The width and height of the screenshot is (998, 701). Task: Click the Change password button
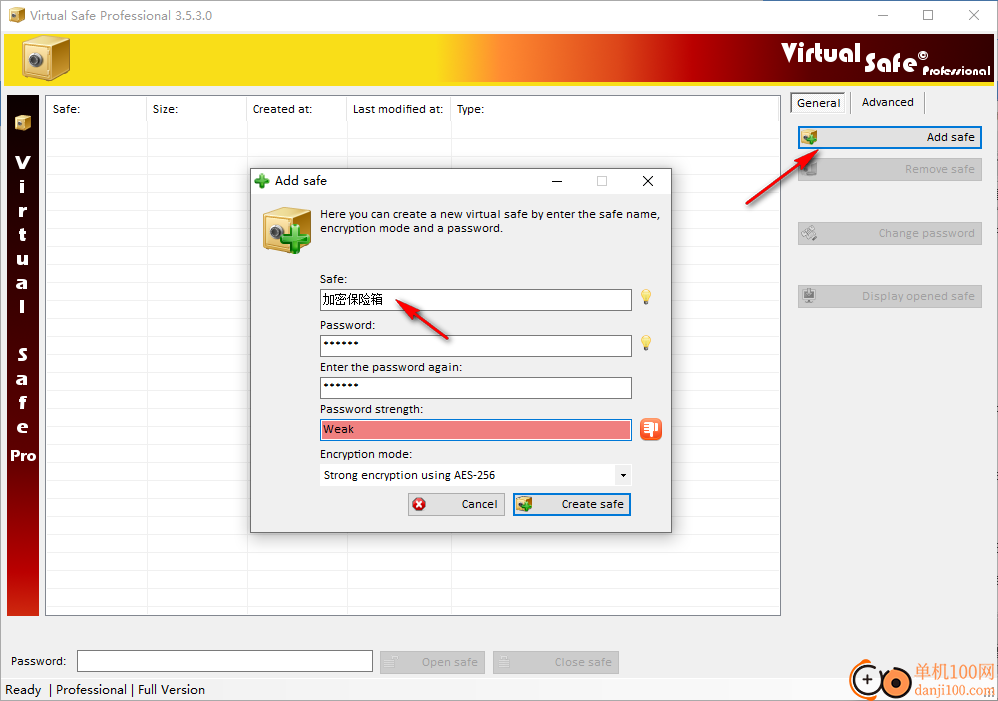890,233
